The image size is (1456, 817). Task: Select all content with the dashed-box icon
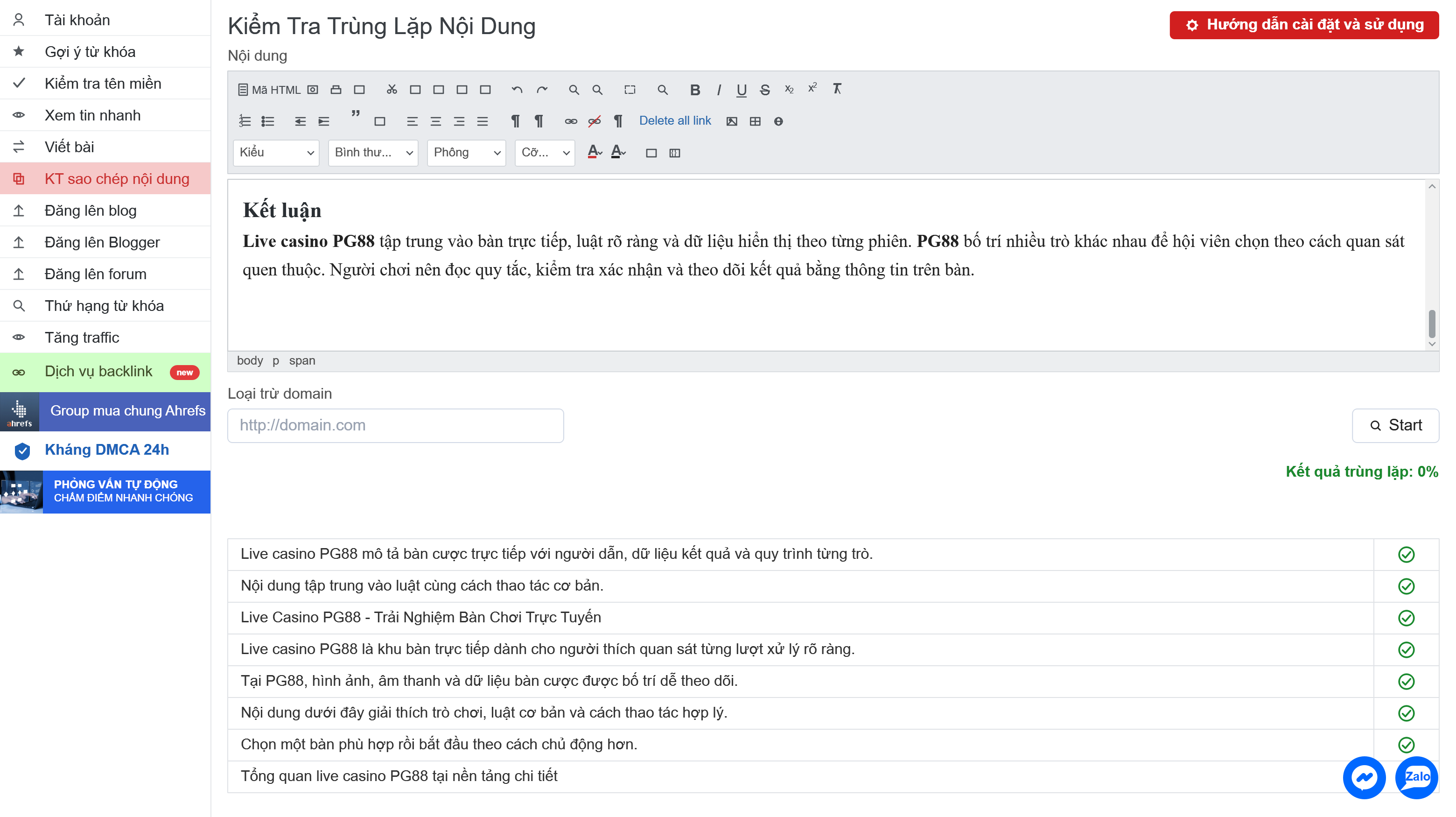[630, 89]
